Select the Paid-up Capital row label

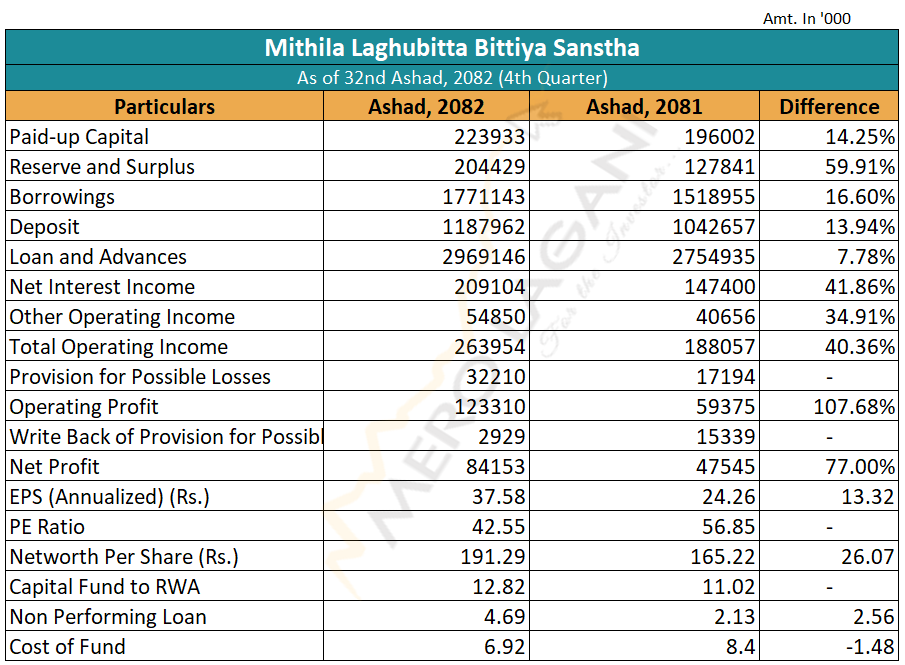point(79,137)
